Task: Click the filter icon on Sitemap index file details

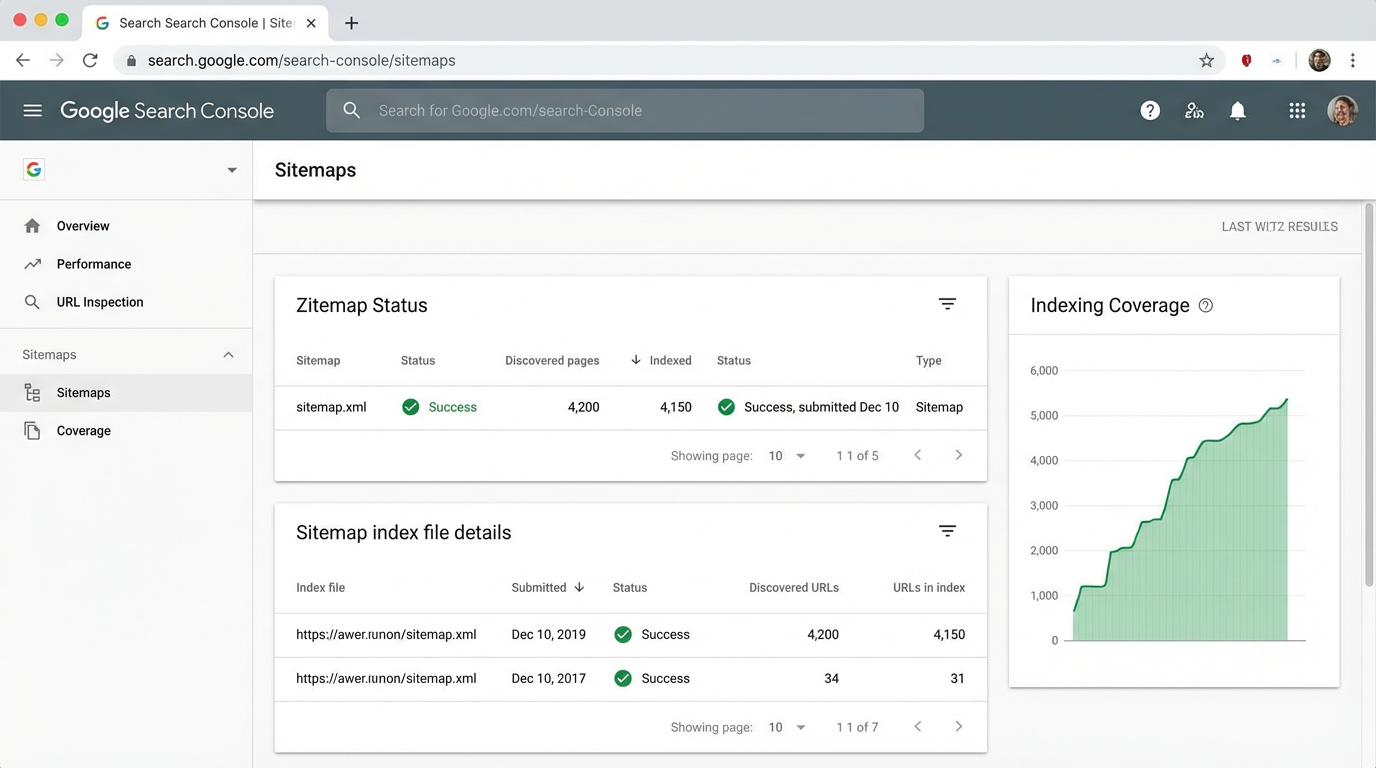Action: click(947, 530)
